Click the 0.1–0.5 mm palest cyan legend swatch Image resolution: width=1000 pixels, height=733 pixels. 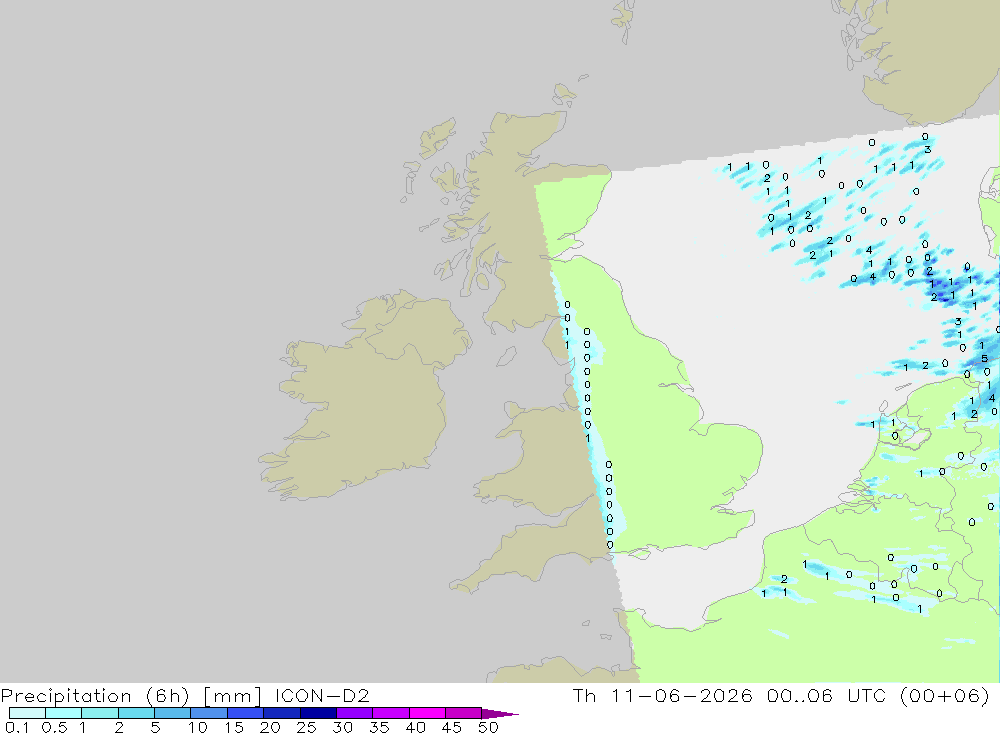tap(27, 713)
